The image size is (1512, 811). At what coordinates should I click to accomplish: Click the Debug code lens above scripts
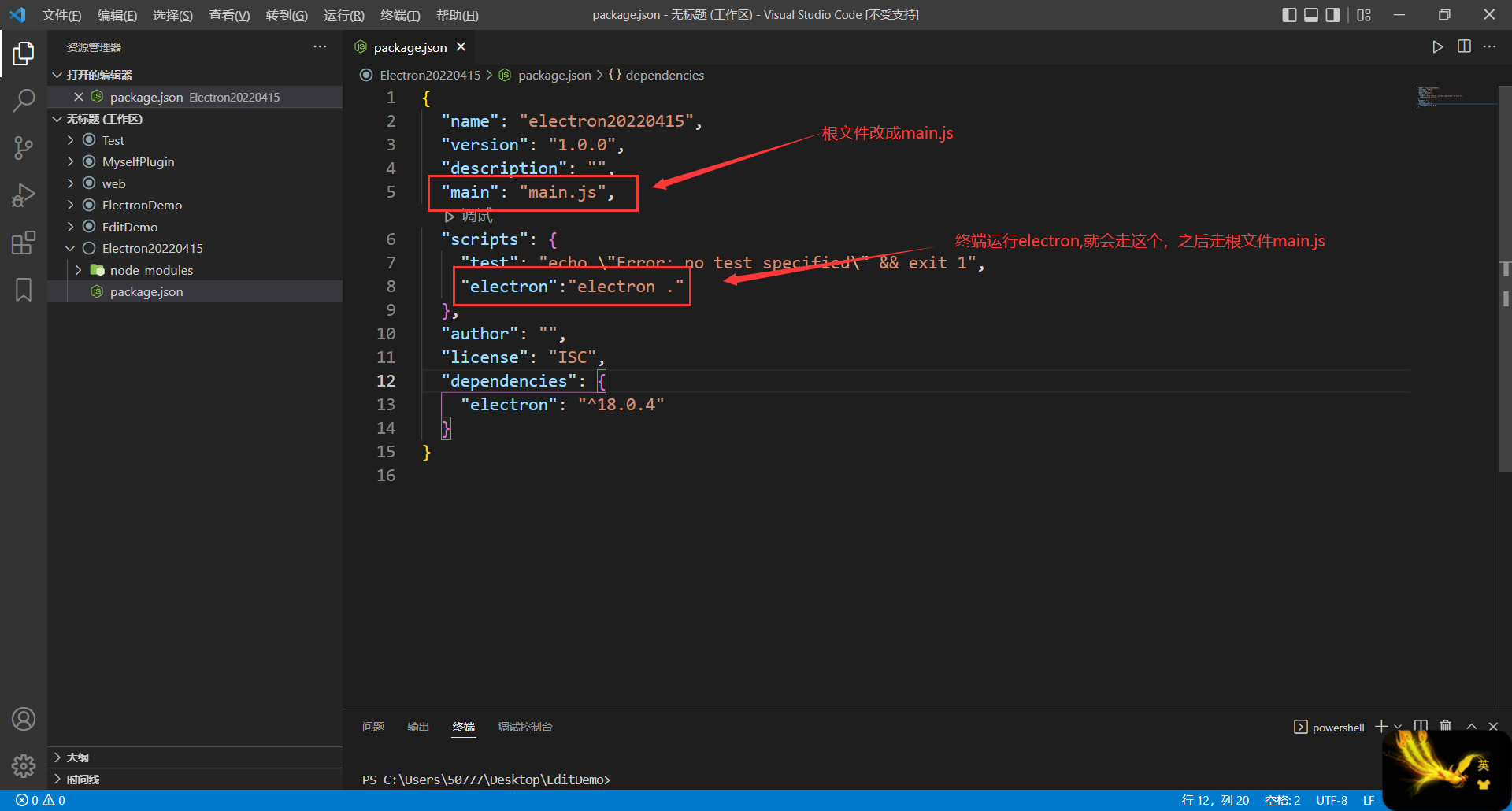pyautogui.click(x=469, y=216)
